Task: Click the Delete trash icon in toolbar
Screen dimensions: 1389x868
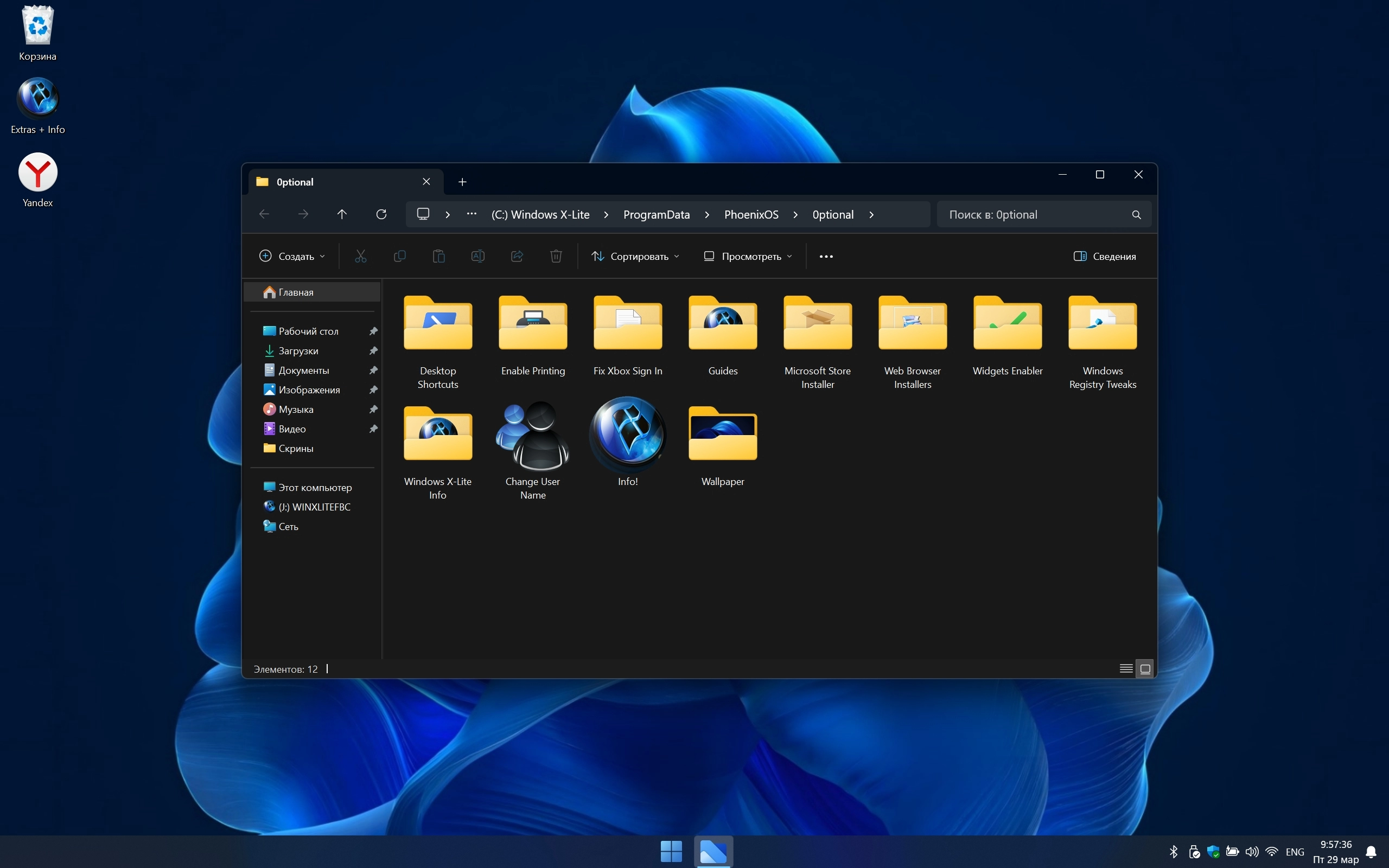Action: coord(556,256)
